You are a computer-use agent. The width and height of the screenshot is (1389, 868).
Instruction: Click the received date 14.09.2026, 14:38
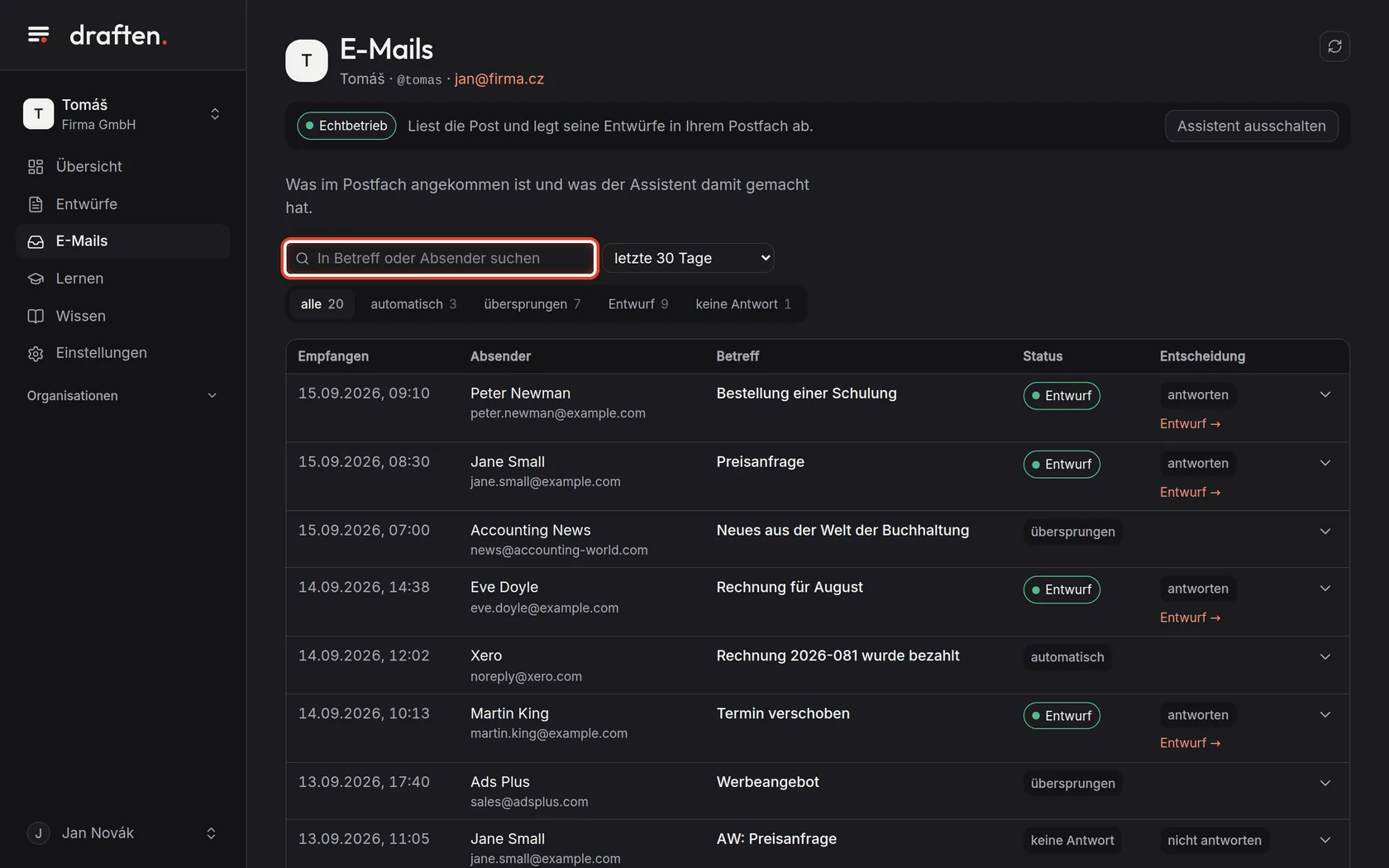[x=364, y=588]
